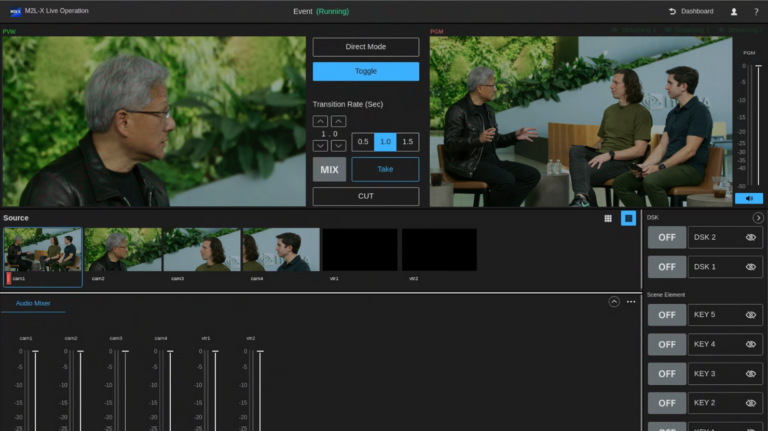Click the M2L-X app logo
The width and height of the screenshot is (768, 431).
click(x=17, y=11)
